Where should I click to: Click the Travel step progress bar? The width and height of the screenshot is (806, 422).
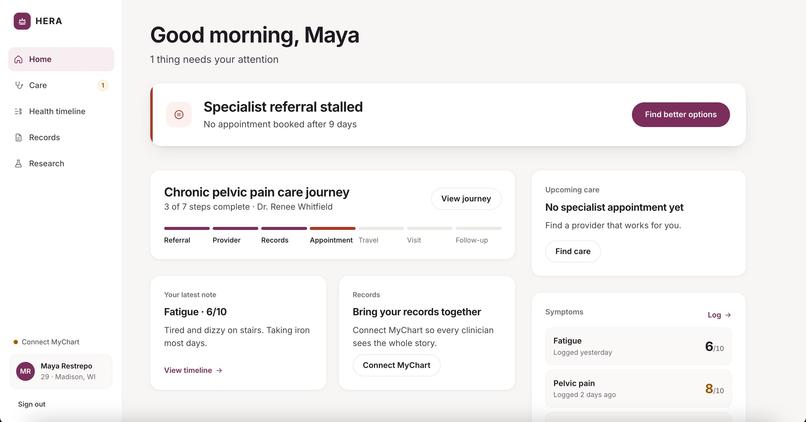pos(381,228)
